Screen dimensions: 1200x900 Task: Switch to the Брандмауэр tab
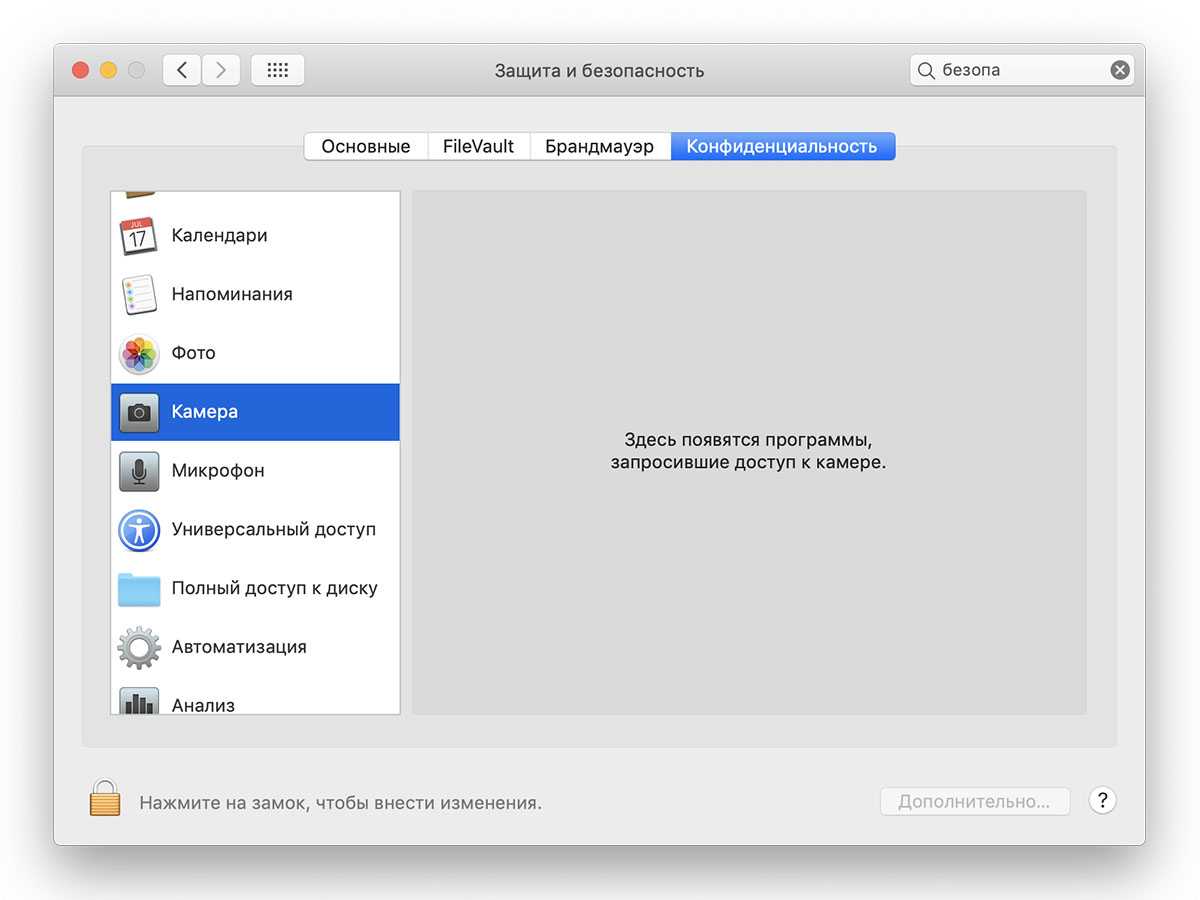599,146
